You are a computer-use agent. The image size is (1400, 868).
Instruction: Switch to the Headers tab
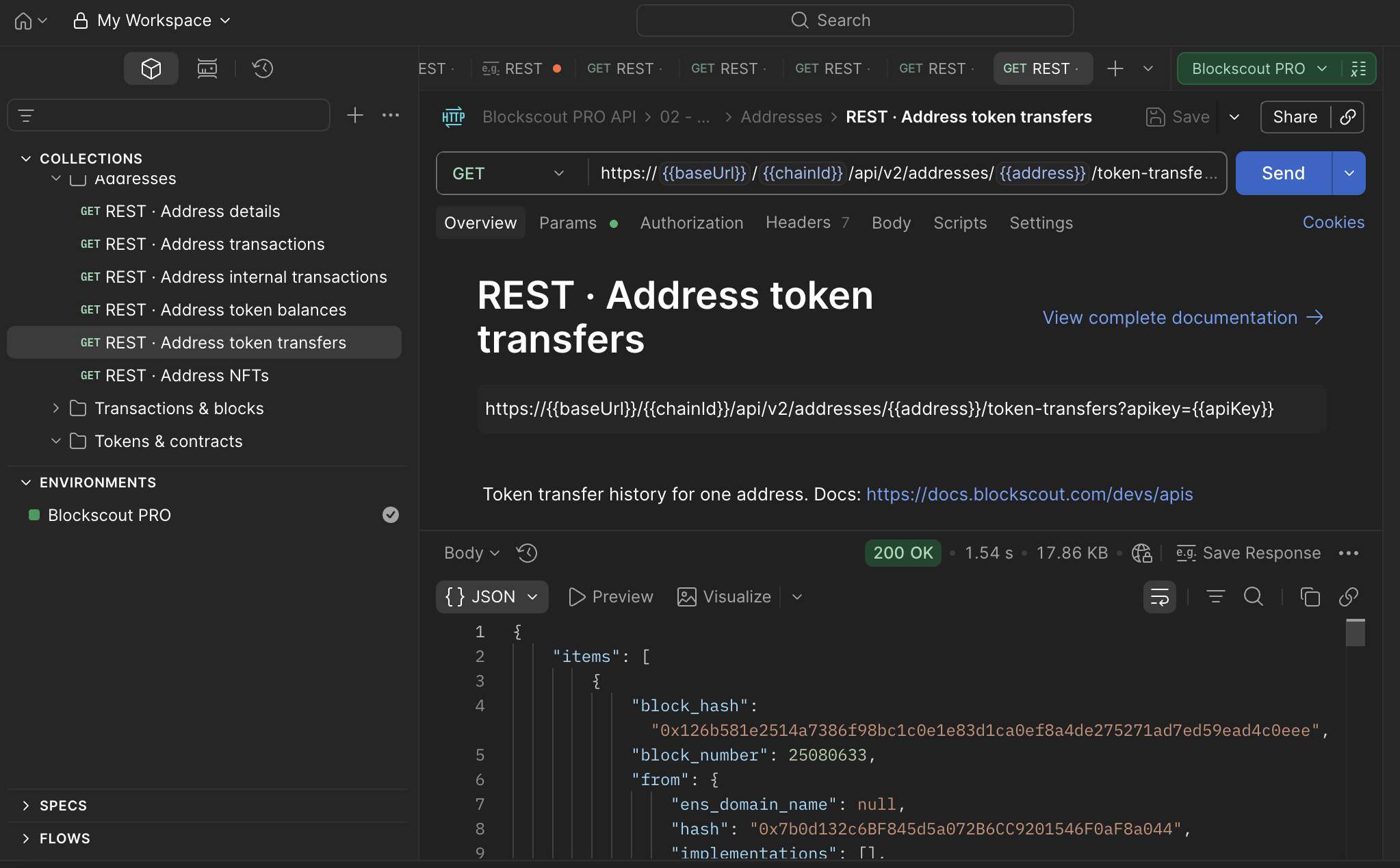click(x=807, y=223)
